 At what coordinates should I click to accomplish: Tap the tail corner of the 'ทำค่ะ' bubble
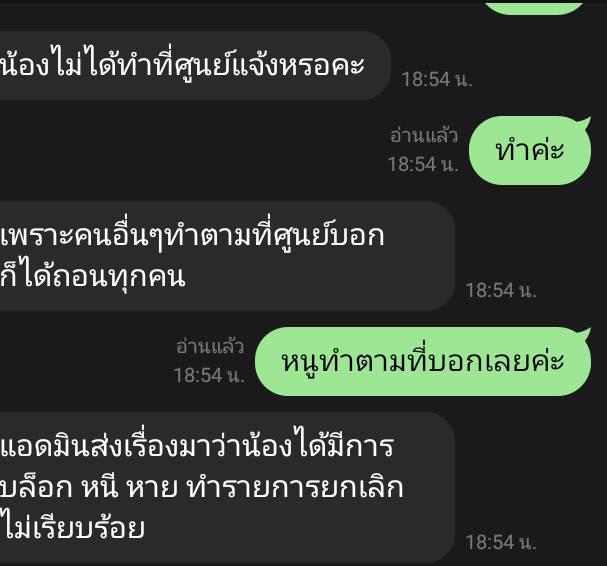585,122
